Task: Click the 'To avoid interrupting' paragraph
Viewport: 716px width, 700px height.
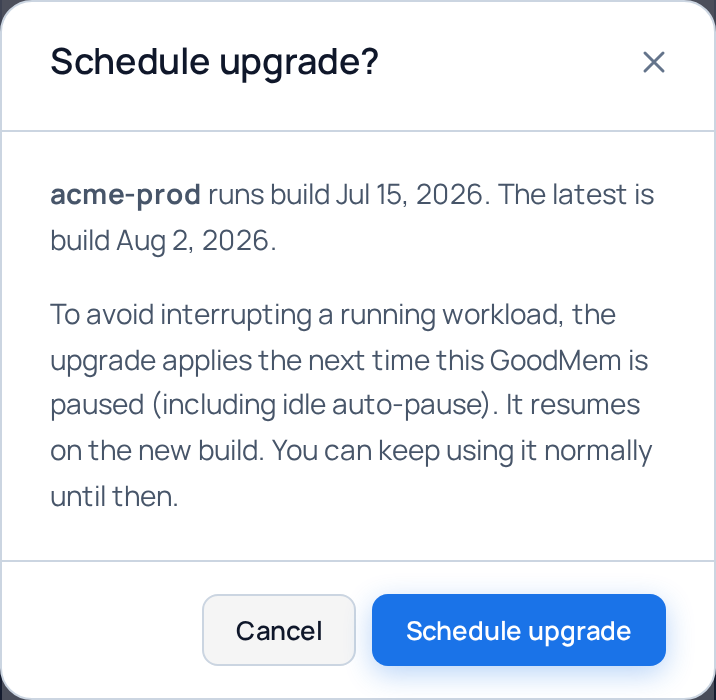Action: coord(351,405)
